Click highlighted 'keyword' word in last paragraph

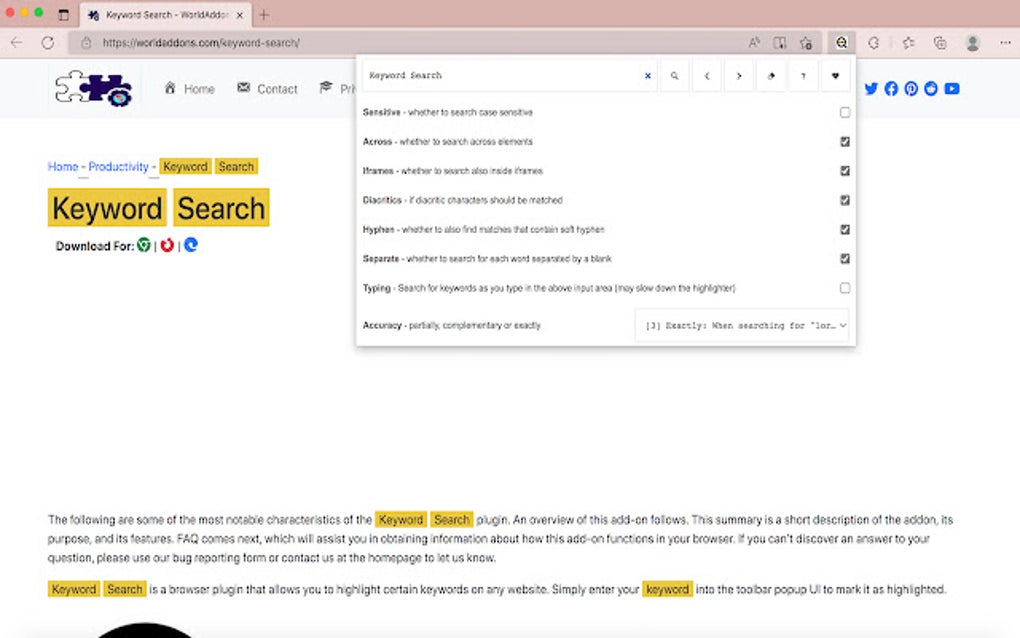click(x=667, y=589)
